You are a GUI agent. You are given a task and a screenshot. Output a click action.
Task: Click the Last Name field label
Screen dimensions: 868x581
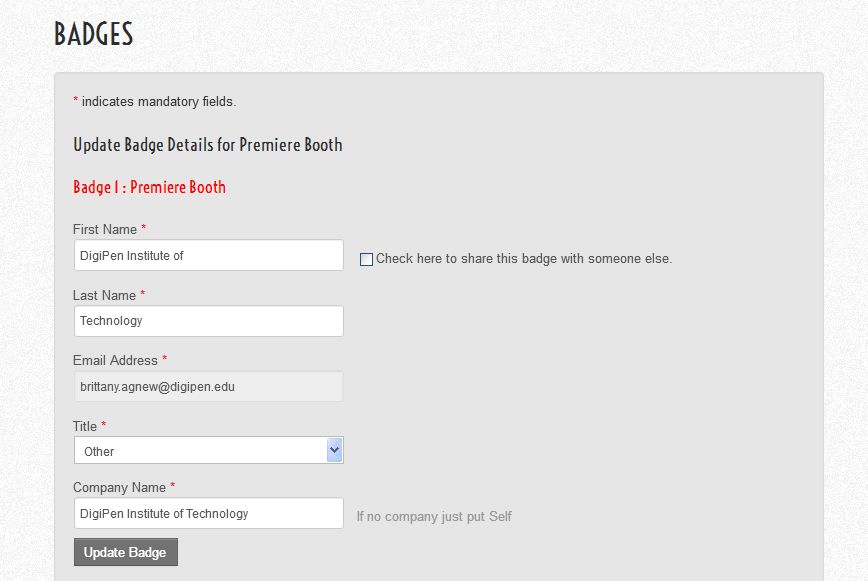[x=105, y=295]
